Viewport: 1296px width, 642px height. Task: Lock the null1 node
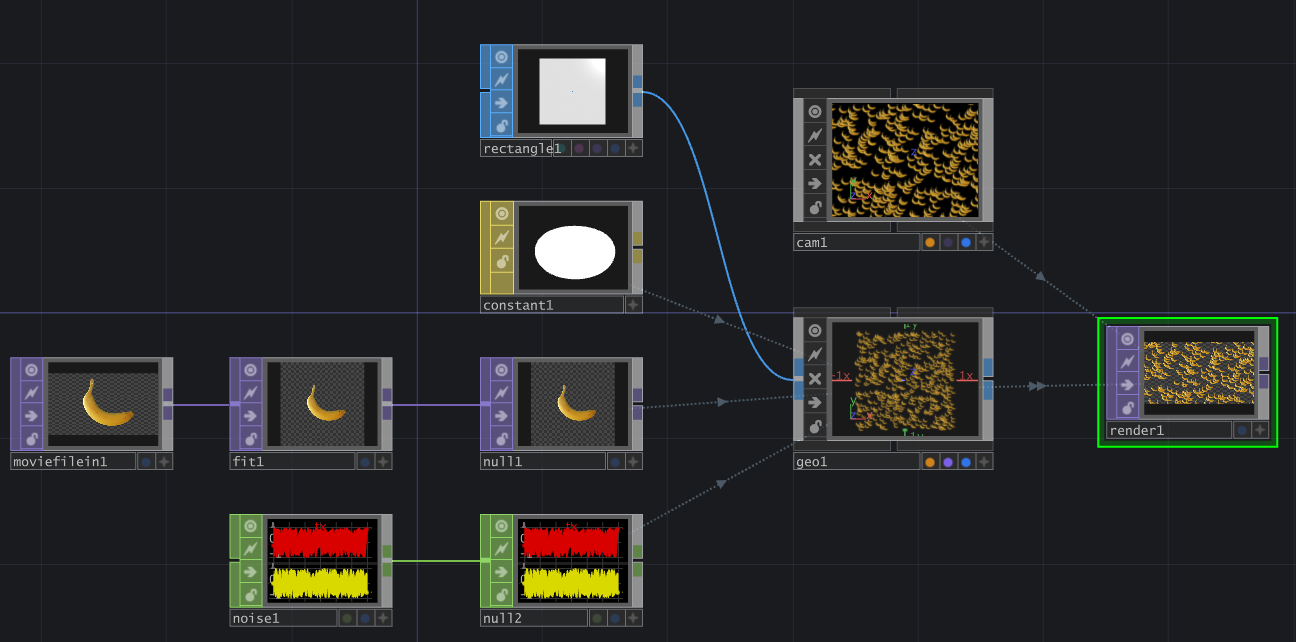click(502, 439)
